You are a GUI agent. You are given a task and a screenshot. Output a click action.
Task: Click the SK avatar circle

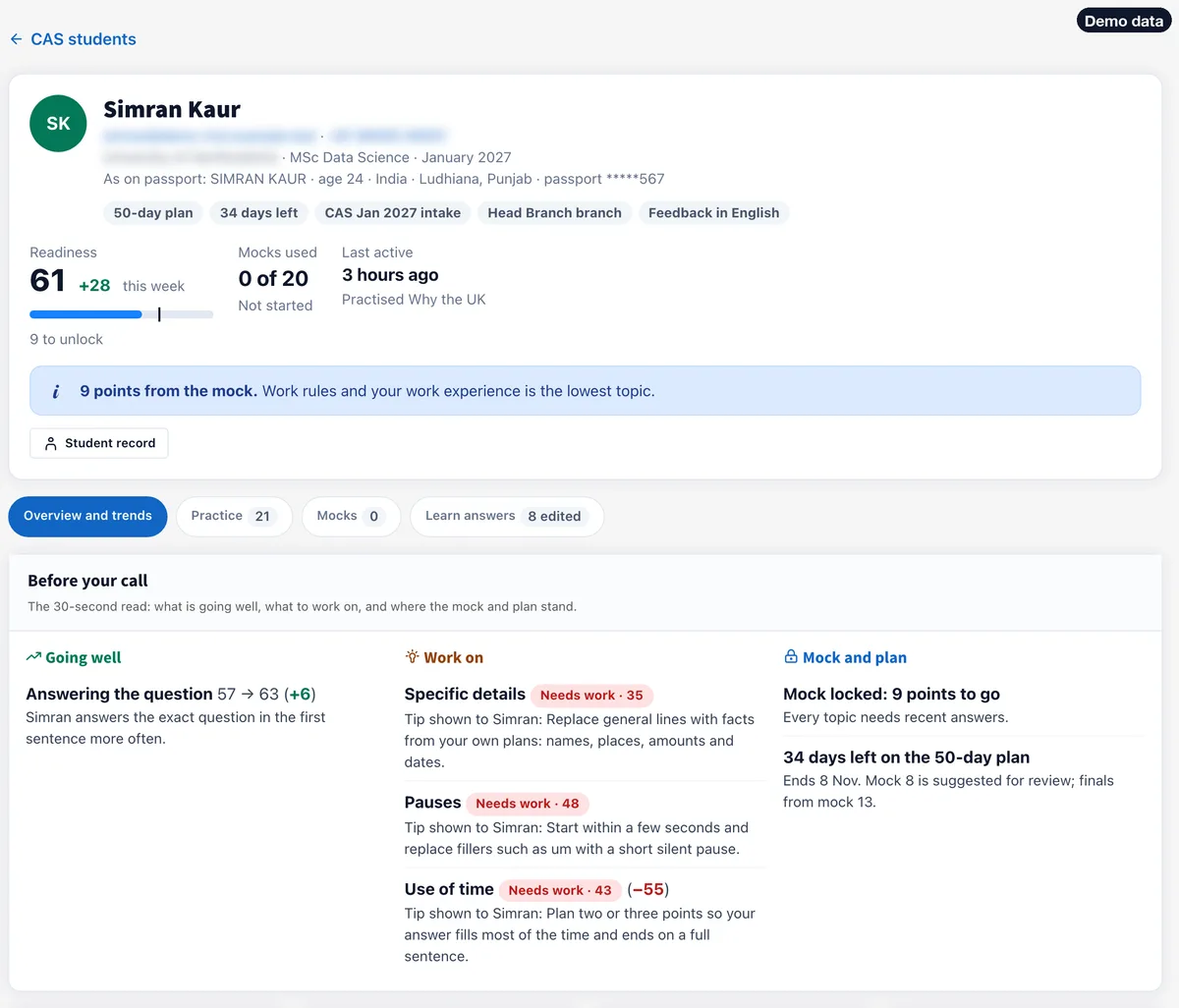(x=58, y=123)
